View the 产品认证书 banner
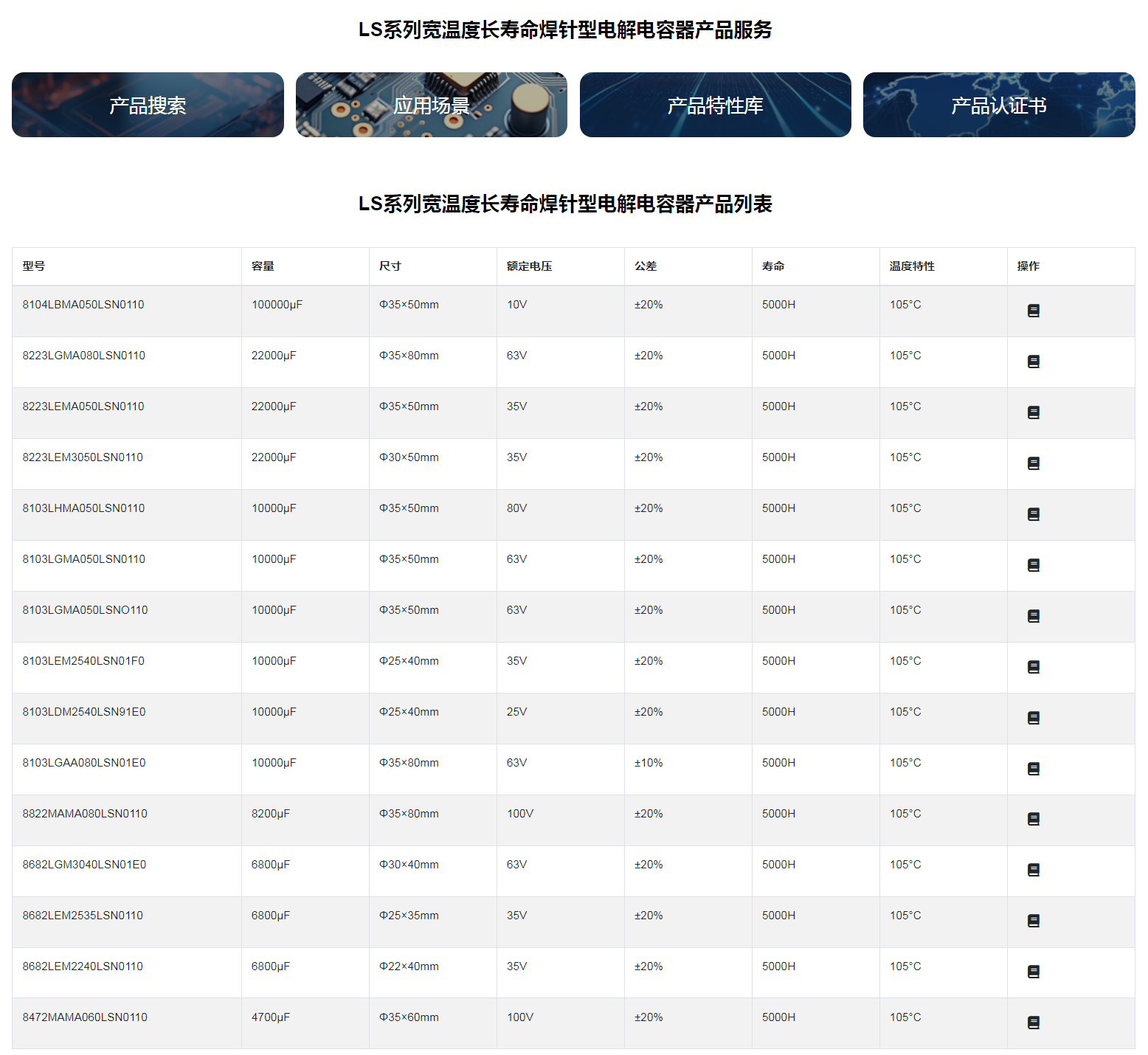The image size is (1148, 1055). click(x=998, y=105)
